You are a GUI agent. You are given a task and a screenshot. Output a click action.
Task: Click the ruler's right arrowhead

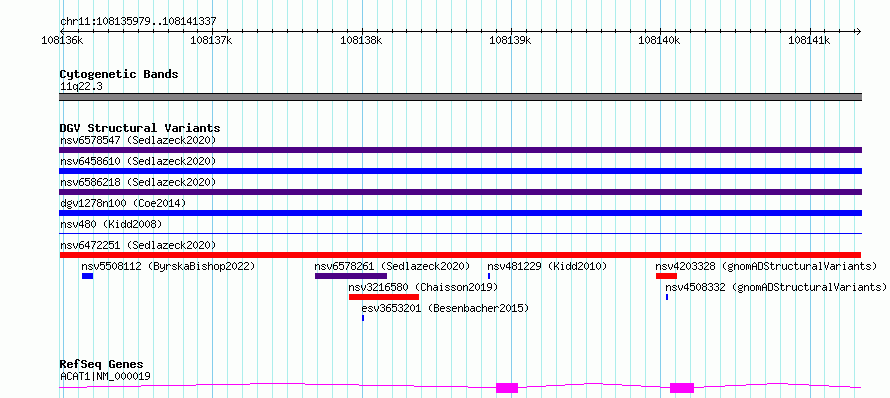point(858,31)
